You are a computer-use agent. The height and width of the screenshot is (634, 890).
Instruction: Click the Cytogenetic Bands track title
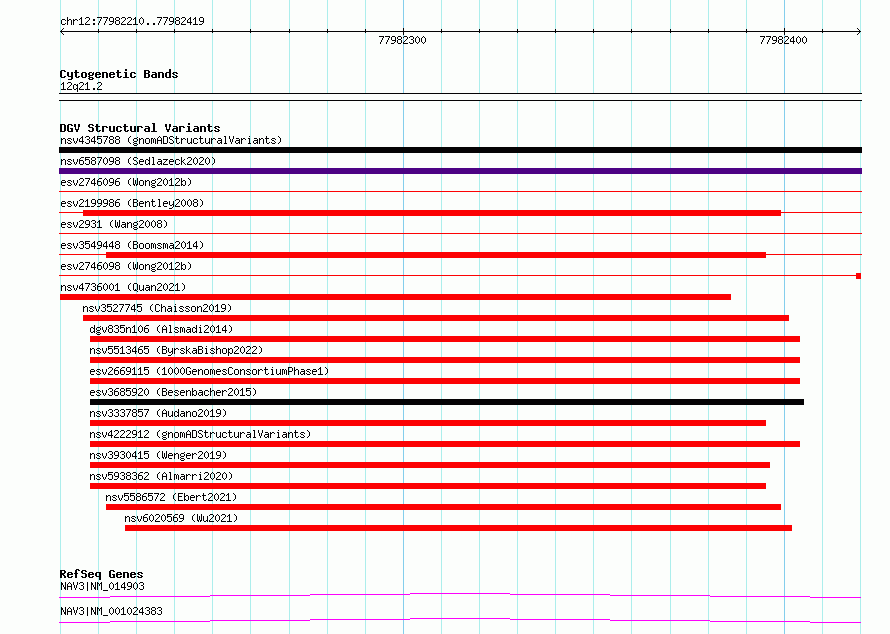click(x=119, y=74)
